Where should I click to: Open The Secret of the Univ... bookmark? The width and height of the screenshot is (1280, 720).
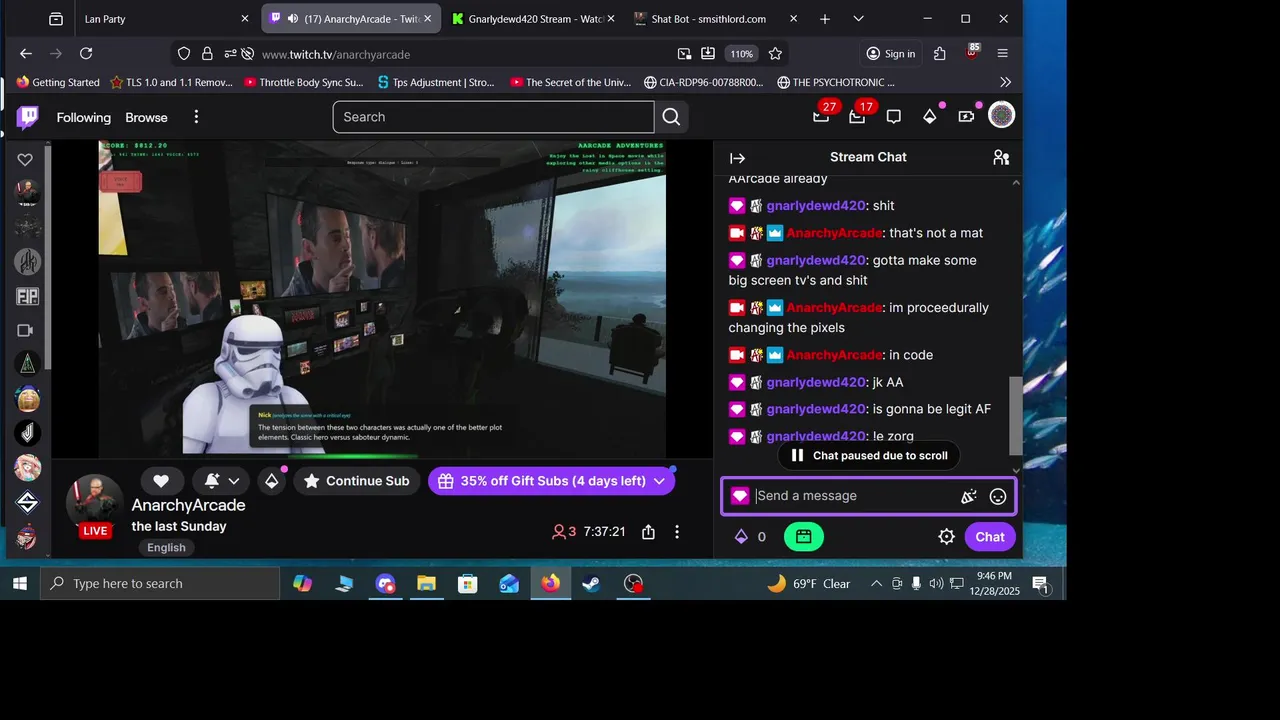571,82
